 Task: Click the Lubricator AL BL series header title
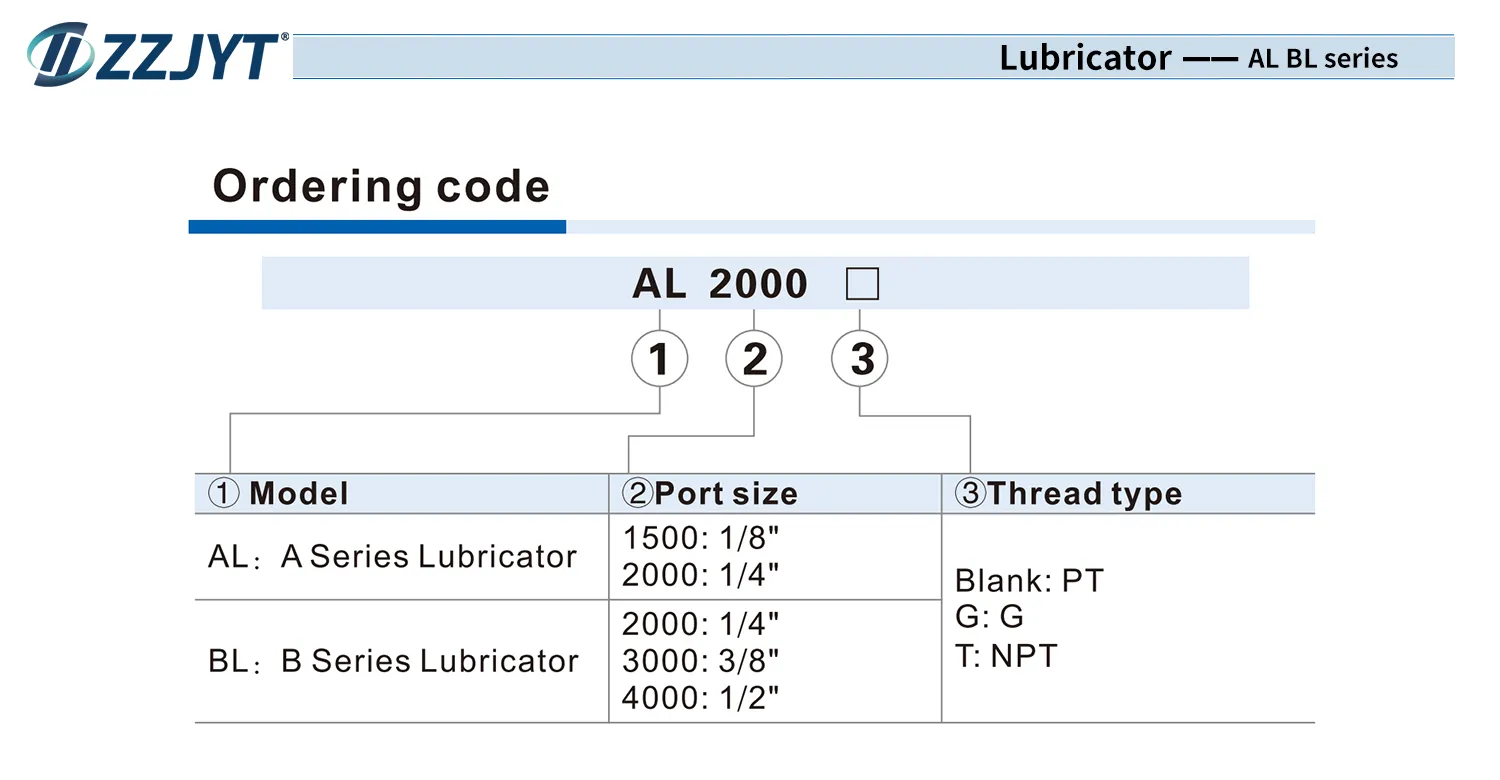click(x=1198, y=58)
